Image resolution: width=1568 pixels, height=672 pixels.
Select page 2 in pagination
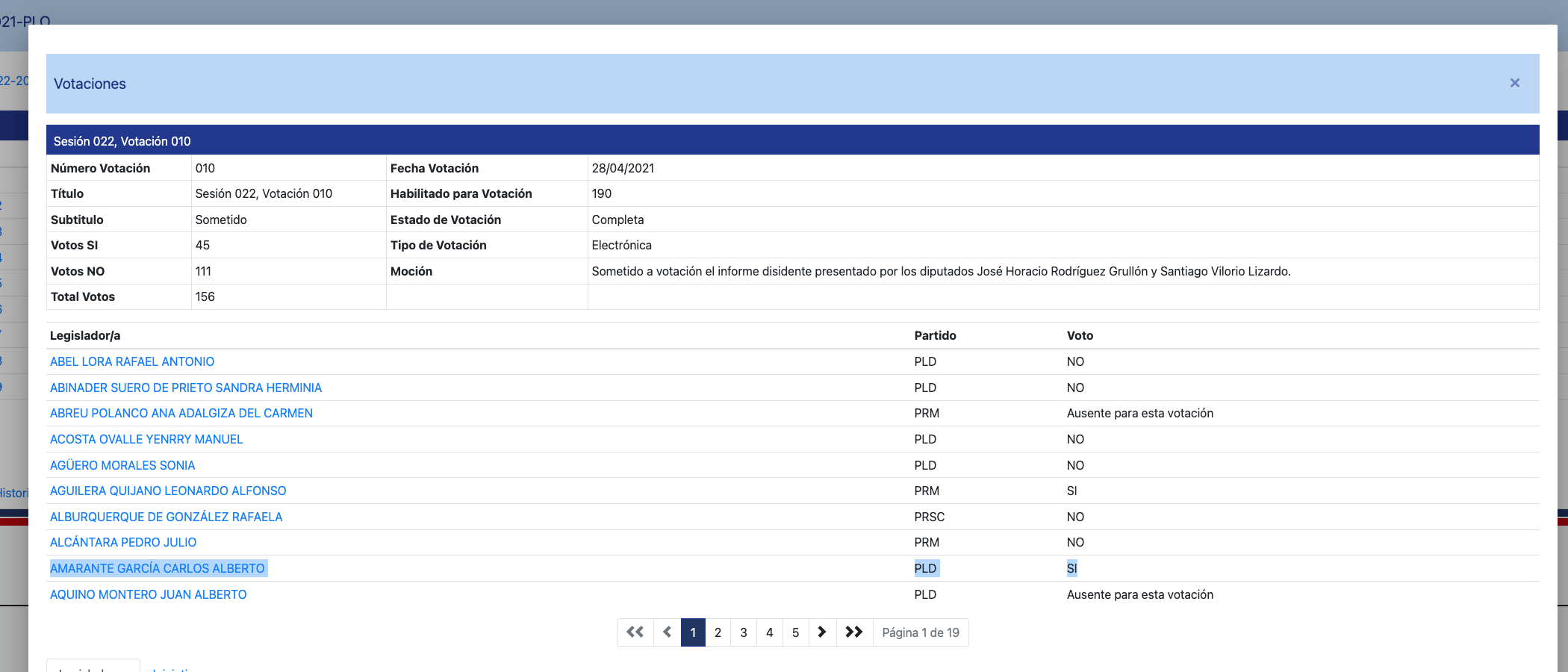pos(718,632)
